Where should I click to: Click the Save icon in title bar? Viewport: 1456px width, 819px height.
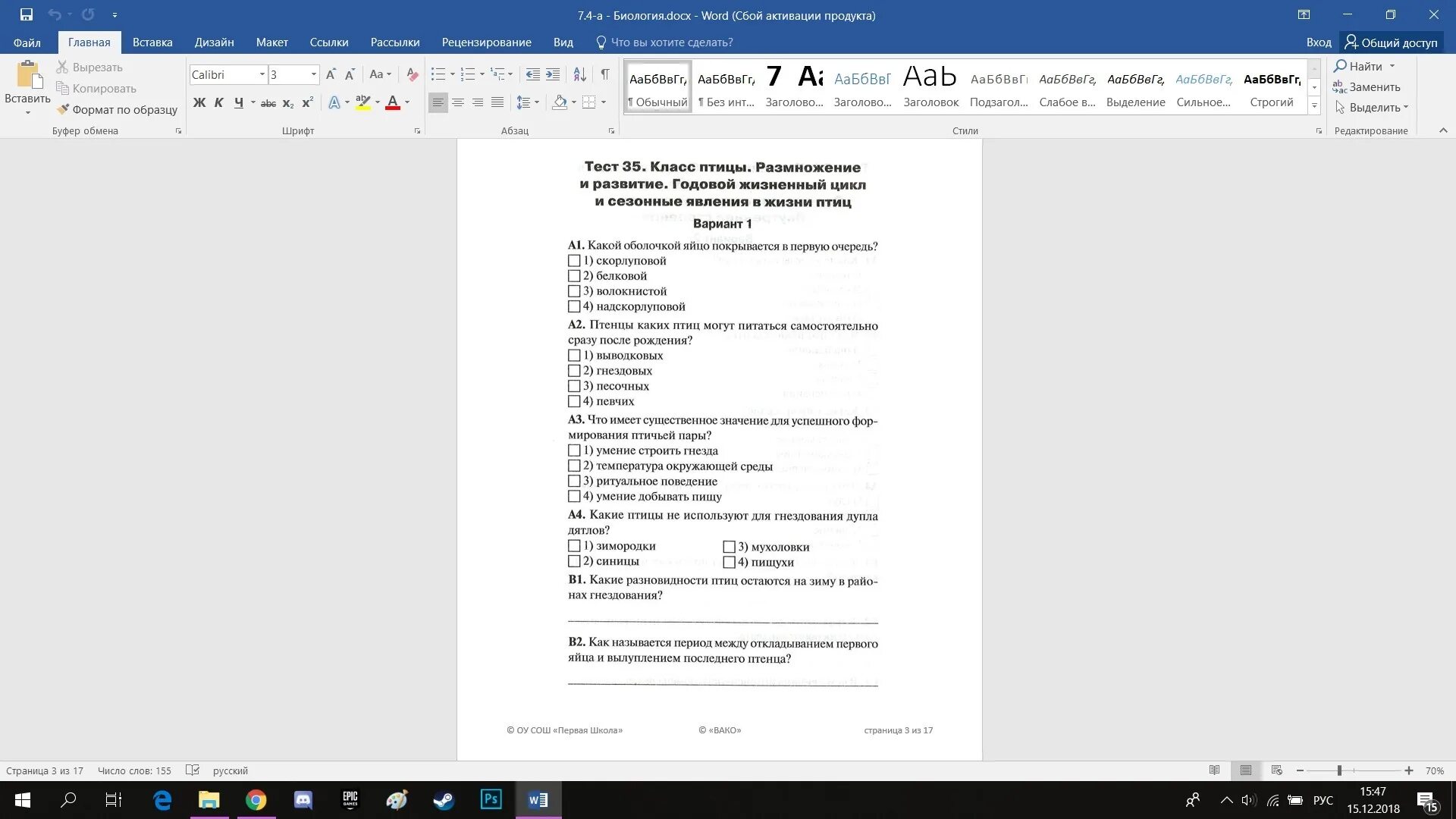pos(26,14)
